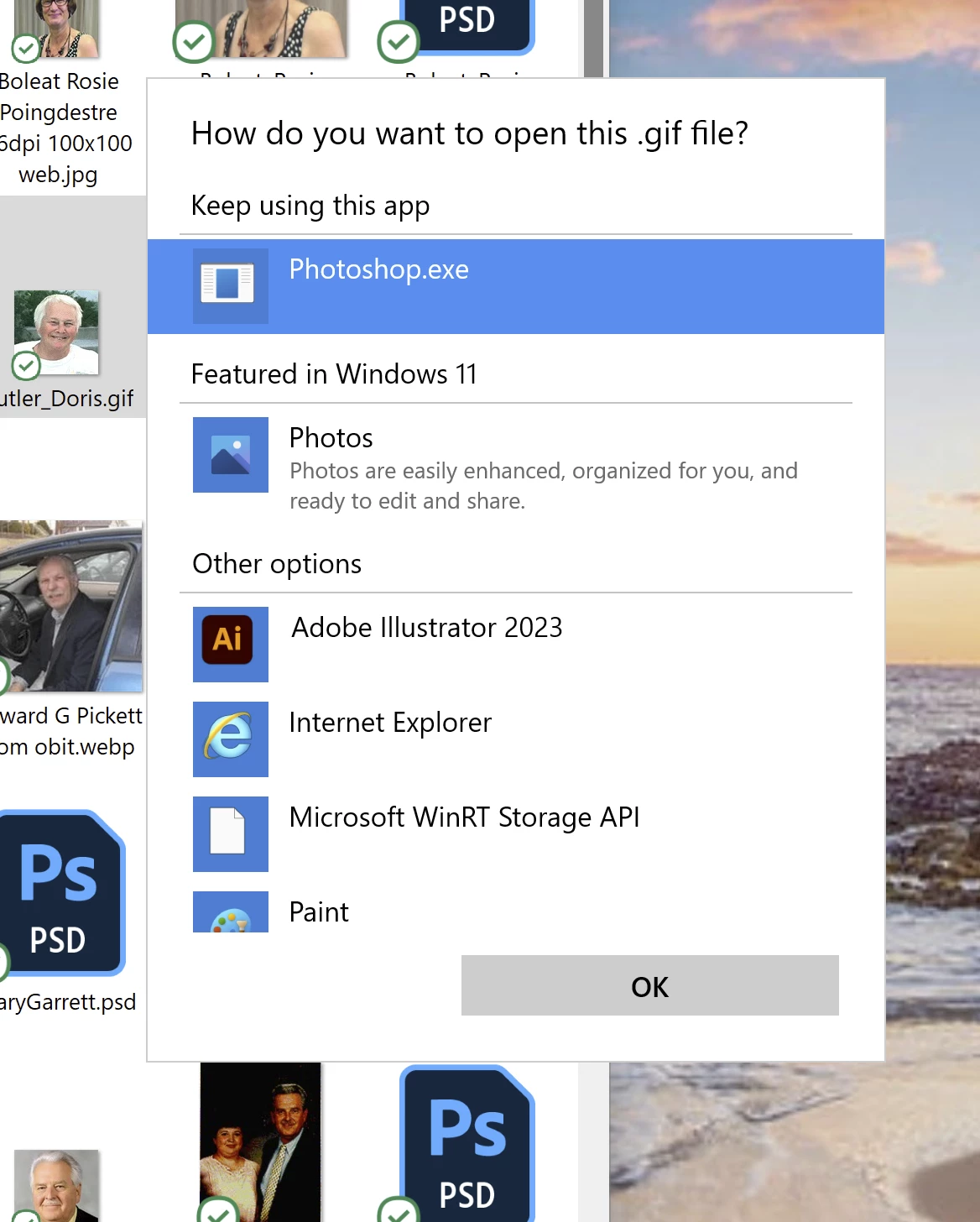This screenshot has height=1222, width=980.
Task: Choose Adobe Illustrator 2023 option
Action: pos(516,645)
